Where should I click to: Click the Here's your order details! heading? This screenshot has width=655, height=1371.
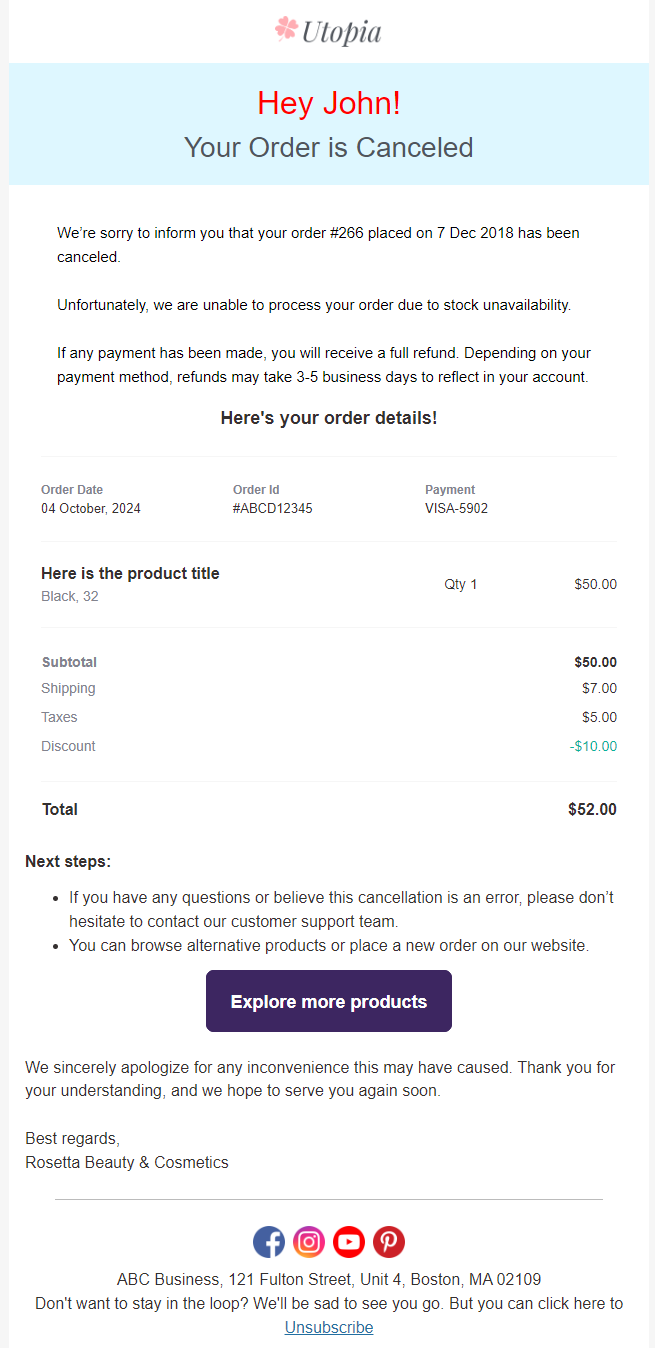(329, 418)
